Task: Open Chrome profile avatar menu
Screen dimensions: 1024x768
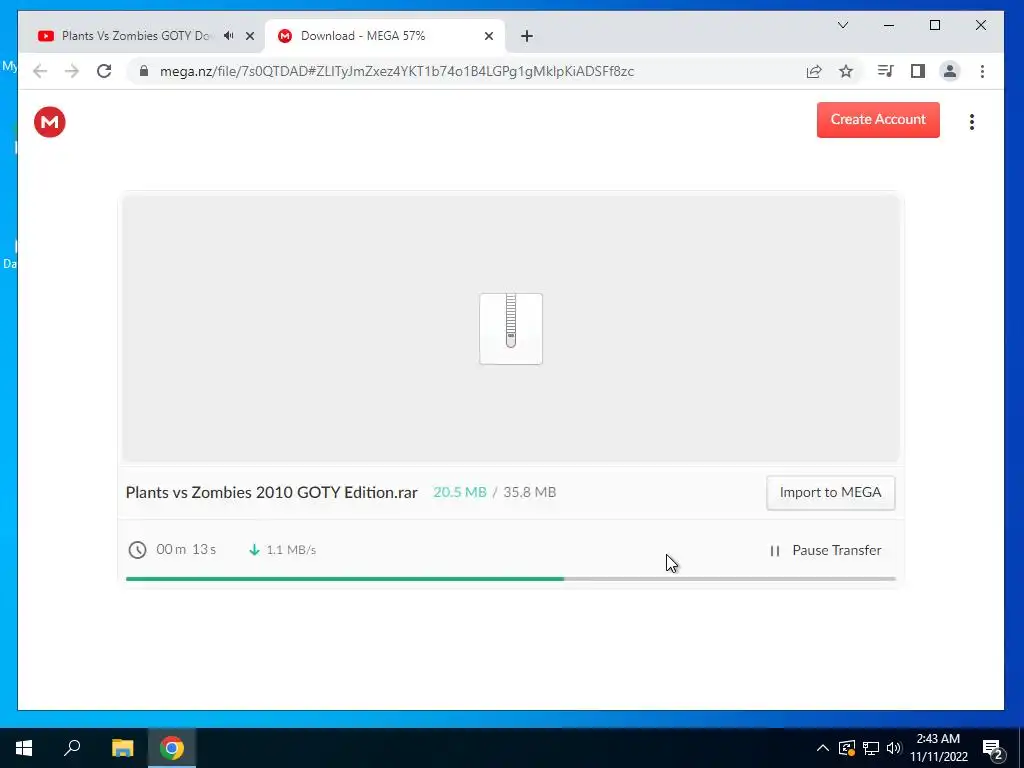Action: tap(950, 71)
